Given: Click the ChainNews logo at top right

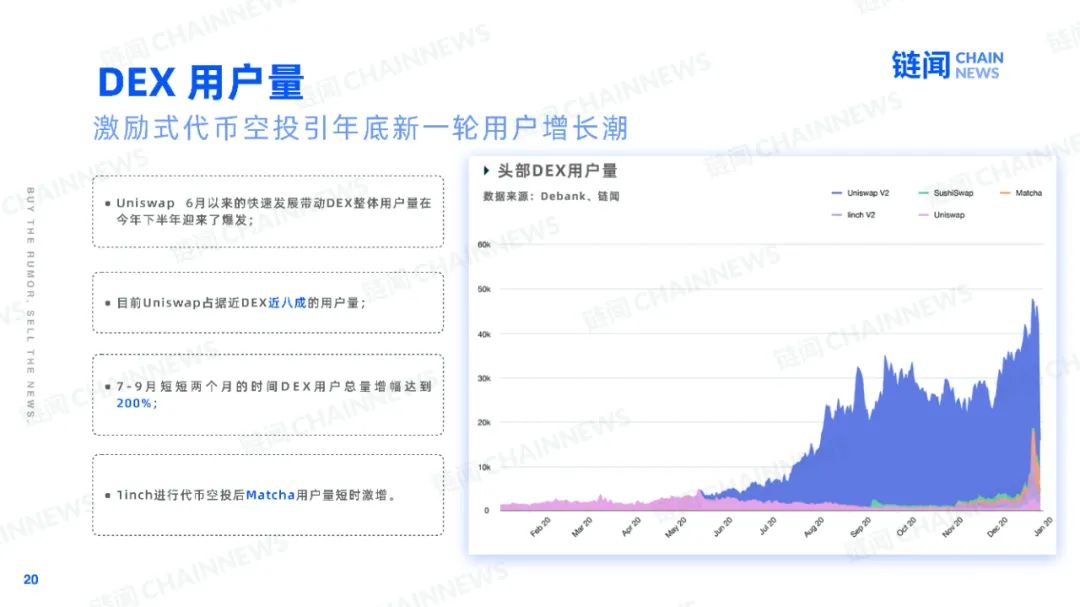Looking at the screenshot, I should [x=947, y=65].
